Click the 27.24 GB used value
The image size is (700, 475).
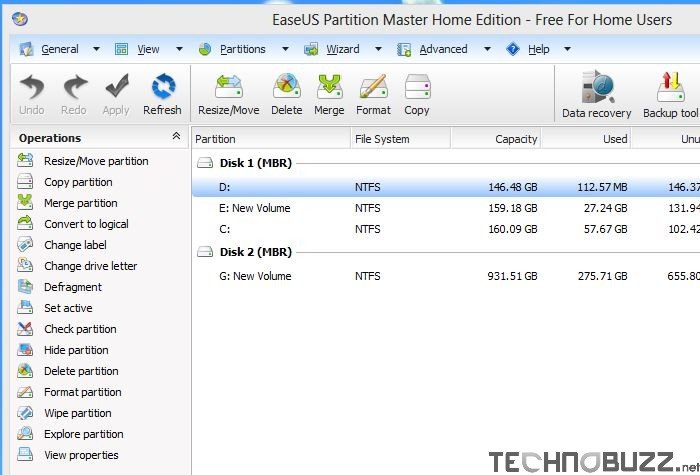(605, 208)
